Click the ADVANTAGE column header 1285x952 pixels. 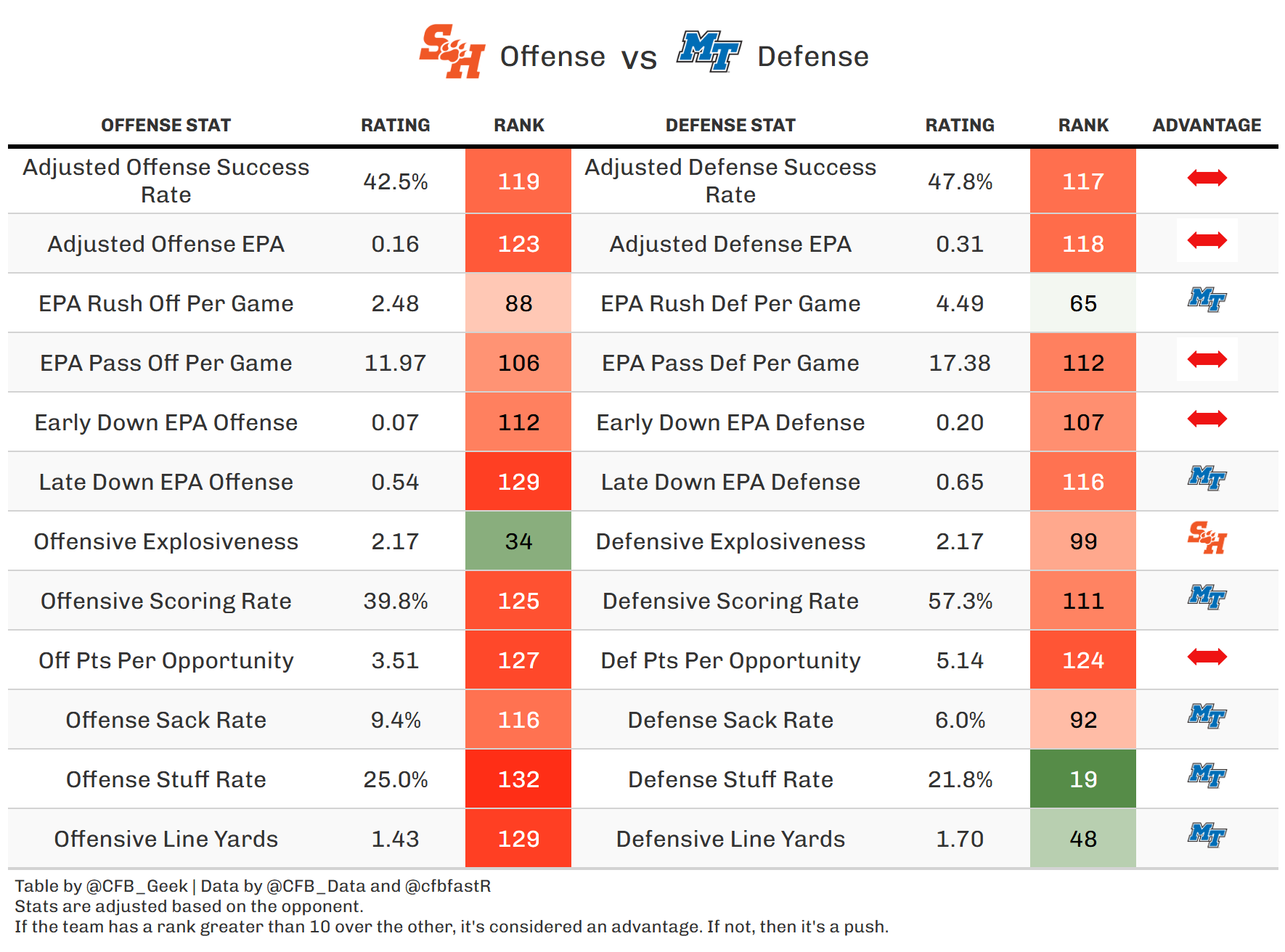pyautogui.click(x=1207, y=126)
